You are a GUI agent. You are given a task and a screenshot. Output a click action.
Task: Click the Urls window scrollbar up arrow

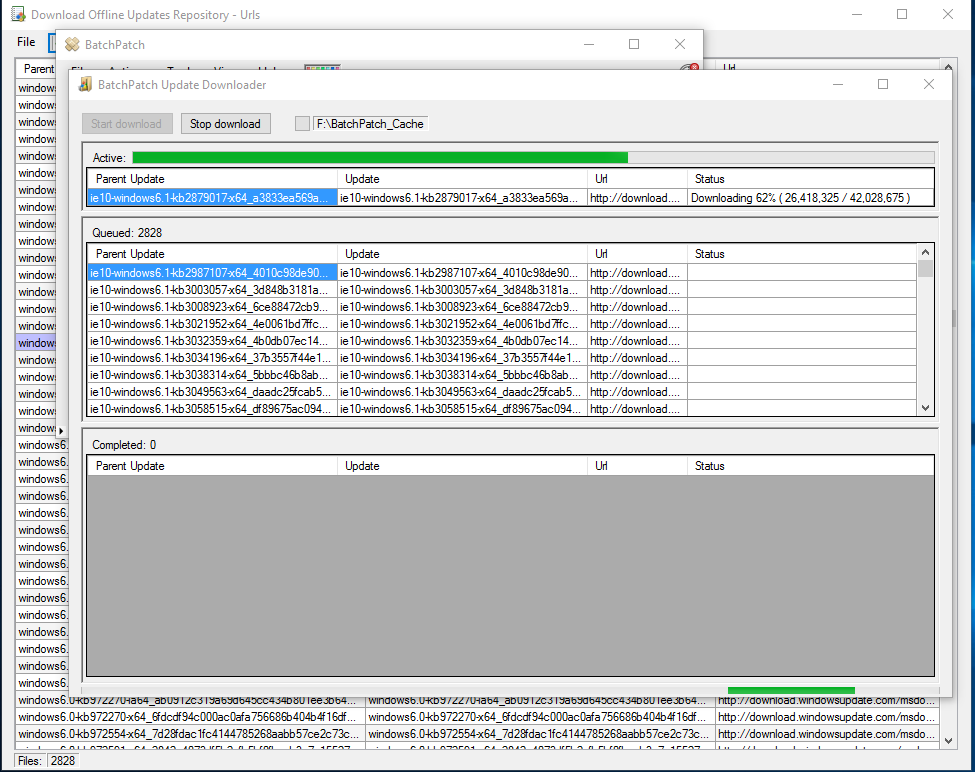tap(948, 67)
